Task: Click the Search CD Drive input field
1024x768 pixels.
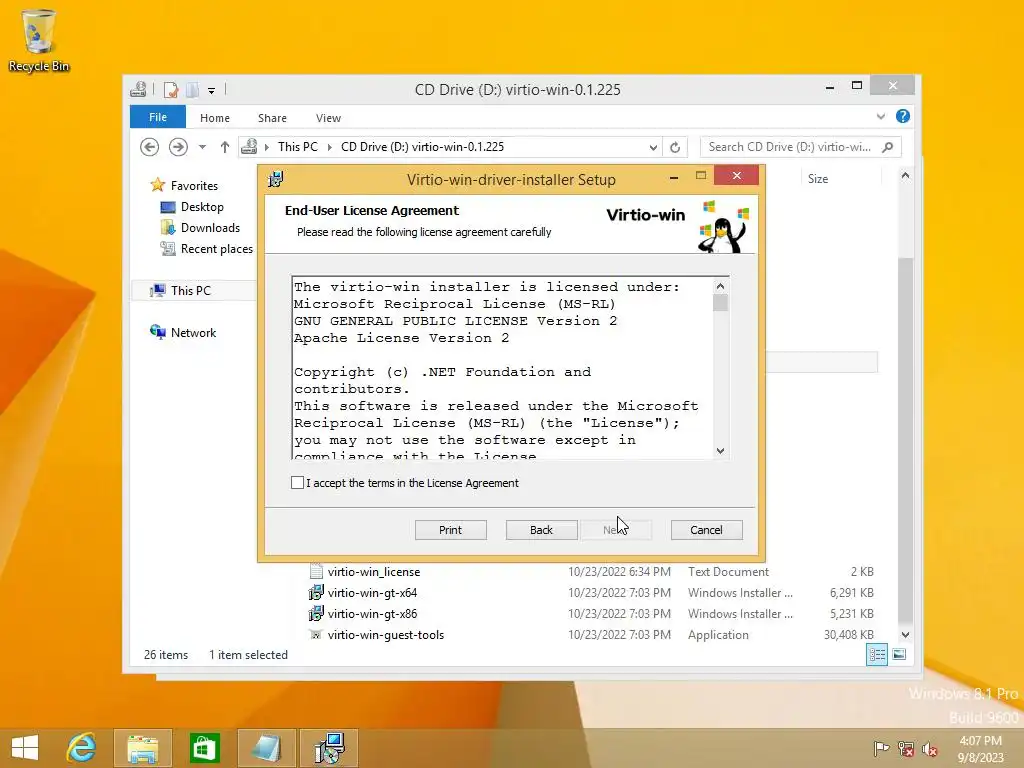Action: pos(790,147)
